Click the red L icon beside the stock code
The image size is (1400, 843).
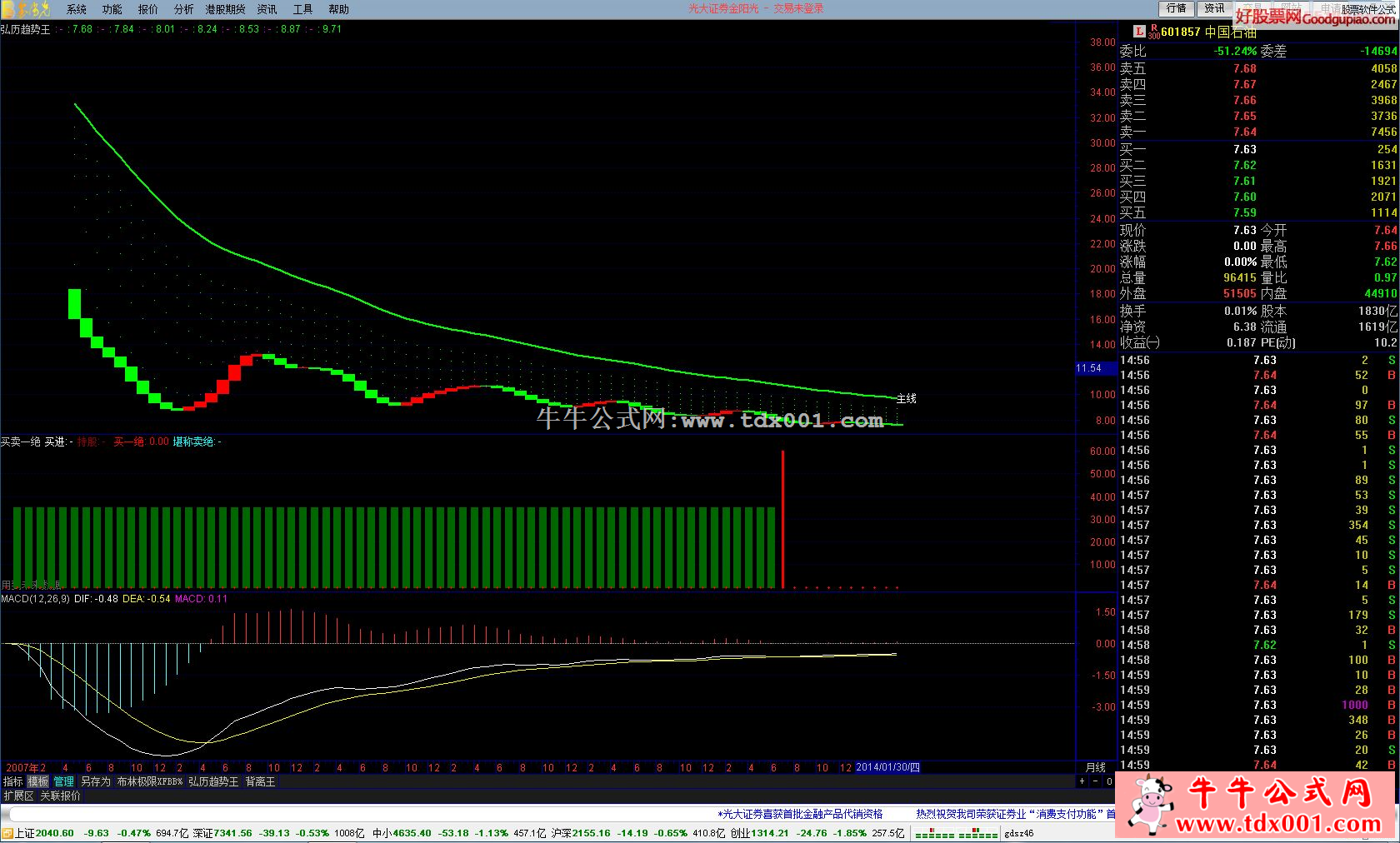pyautogui.click(x=1139, y=32)
